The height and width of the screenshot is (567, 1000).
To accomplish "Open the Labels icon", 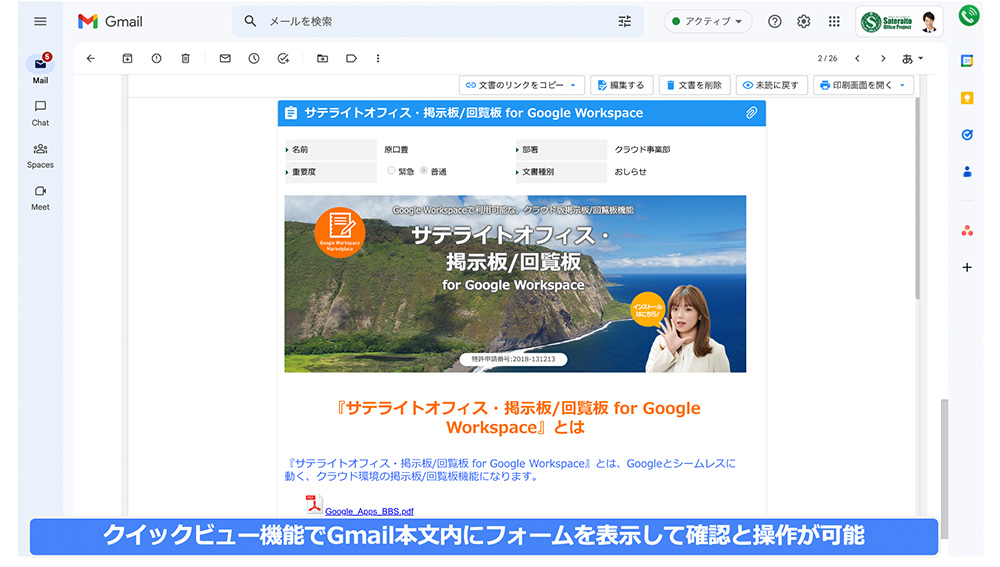I will tap(351, 58).
